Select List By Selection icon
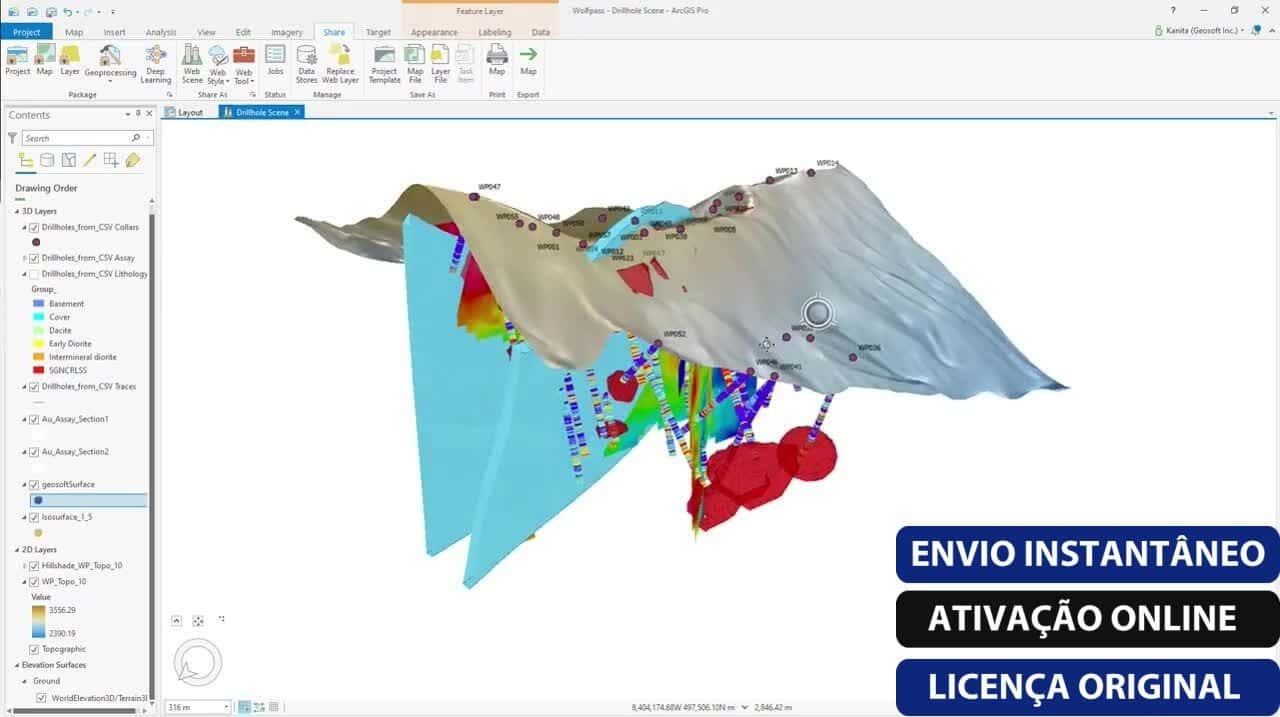 tap(68, 160)
